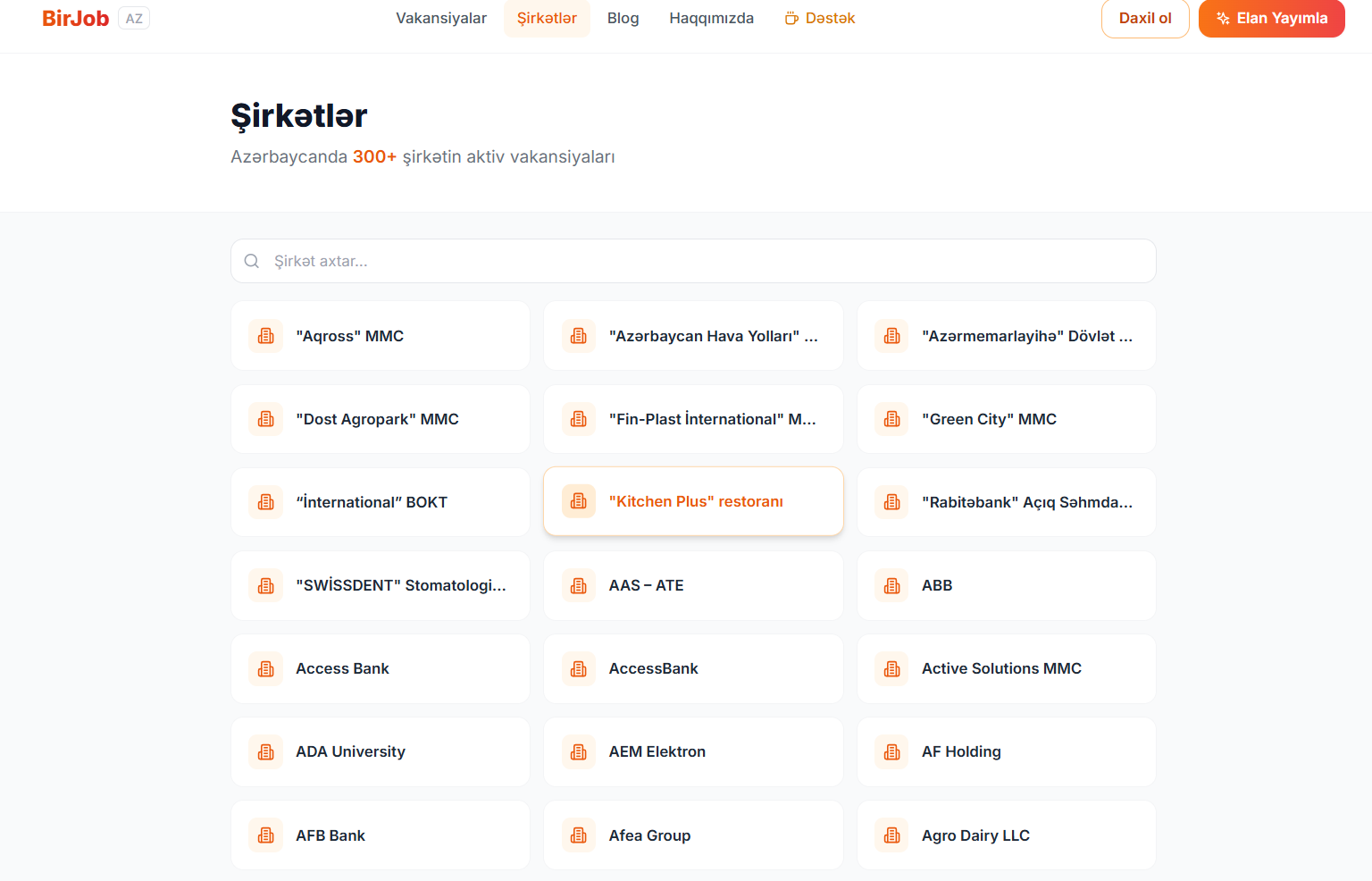This screenshot has height=881, width=1372.
Task: Click the building icon next to "Azərmemarlayihə" Dövlət
Action: pos(892,336)
